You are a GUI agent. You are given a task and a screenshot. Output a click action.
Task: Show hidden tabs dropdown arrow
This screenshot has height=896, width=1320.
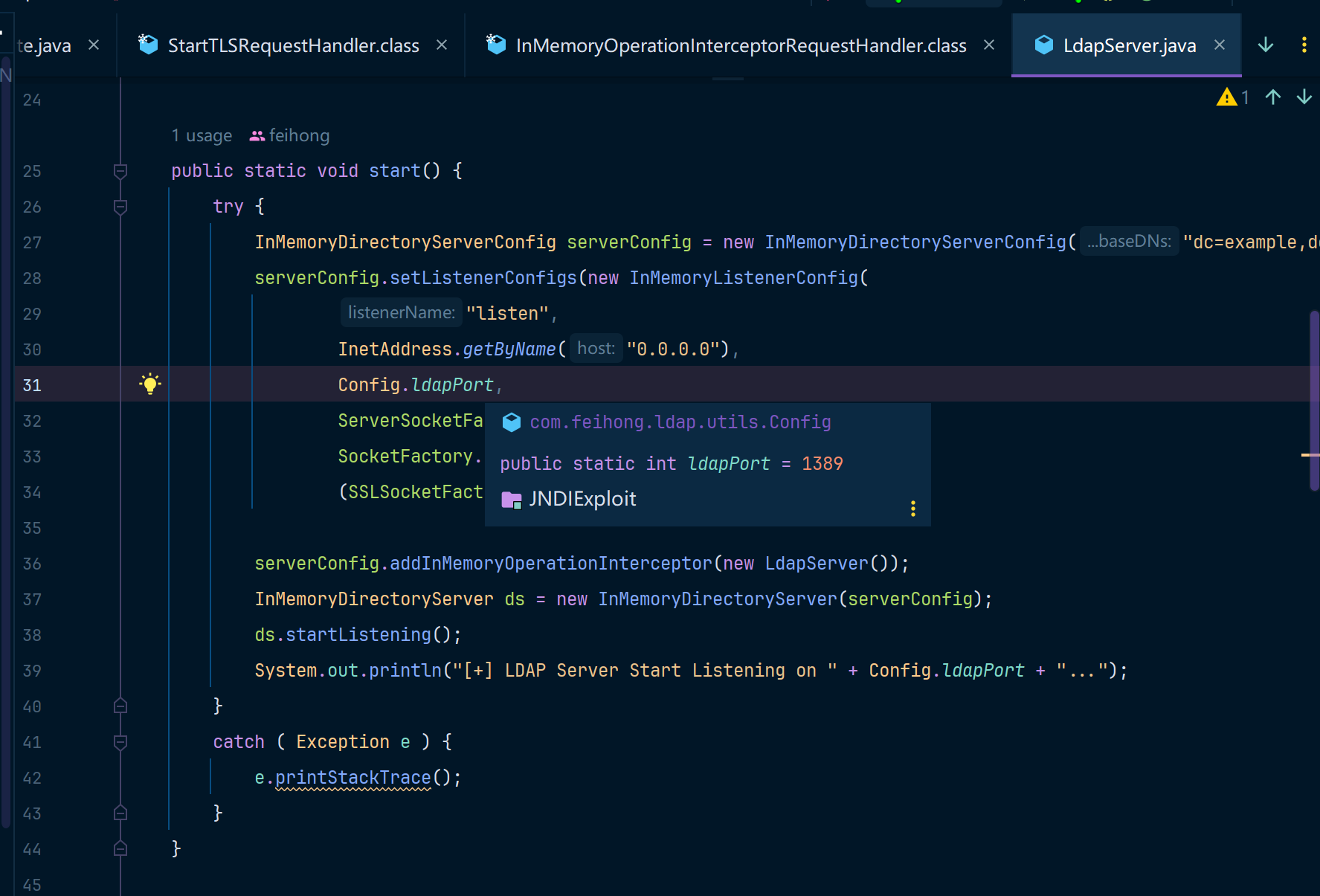[1266, 45]
